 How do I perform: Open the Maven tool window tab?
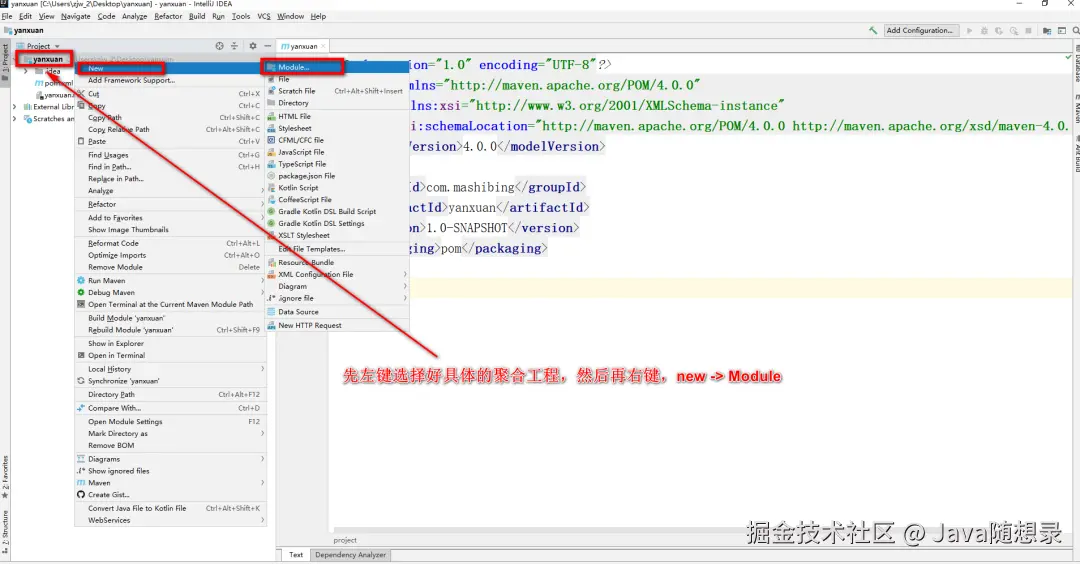click(x=1077, y=109)
